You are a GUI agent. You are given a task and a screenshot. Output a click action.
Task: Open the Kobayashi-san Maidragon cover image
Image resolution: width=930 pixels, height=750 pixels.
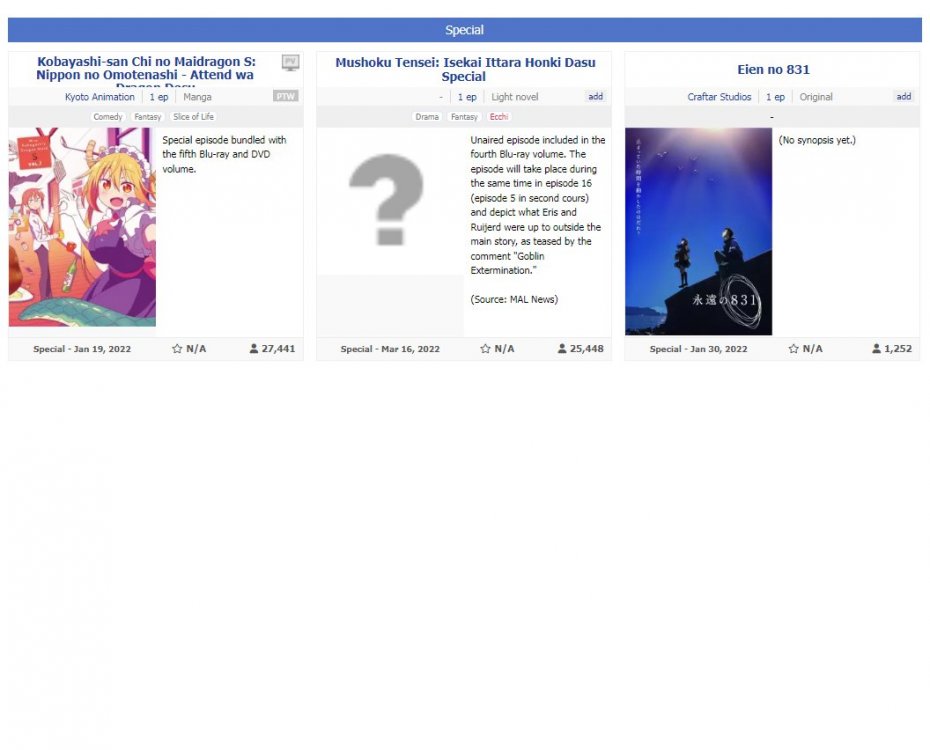[x=82, y=227]
